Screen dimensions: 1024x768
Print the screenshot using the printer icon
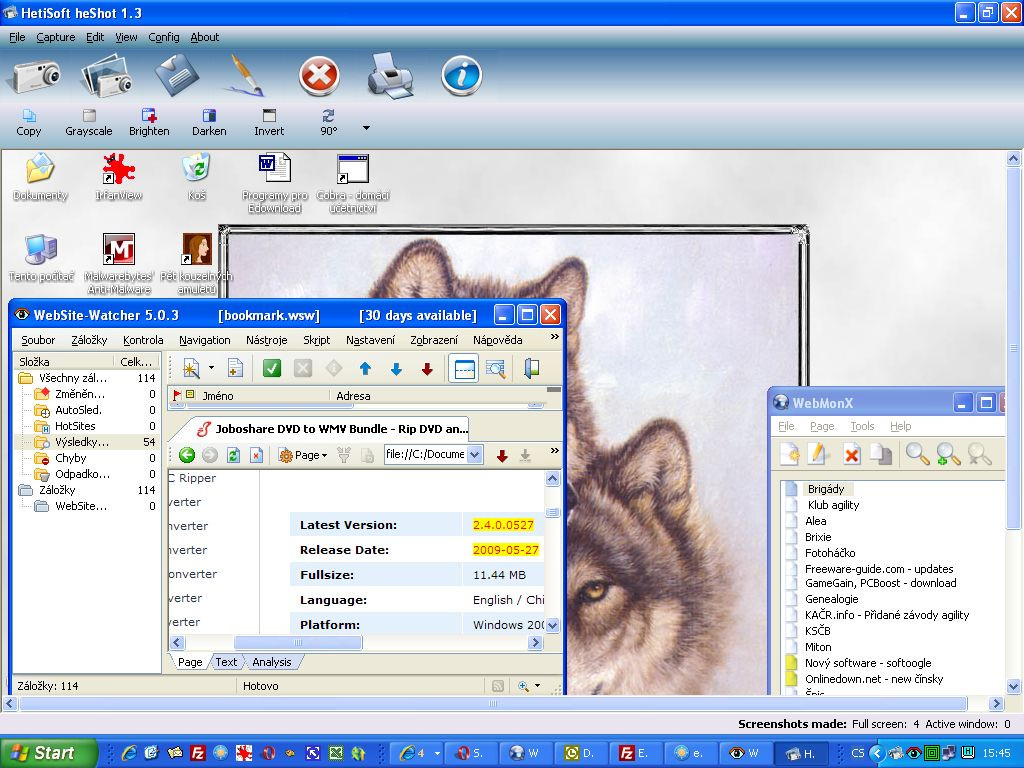tap(391, 76)
